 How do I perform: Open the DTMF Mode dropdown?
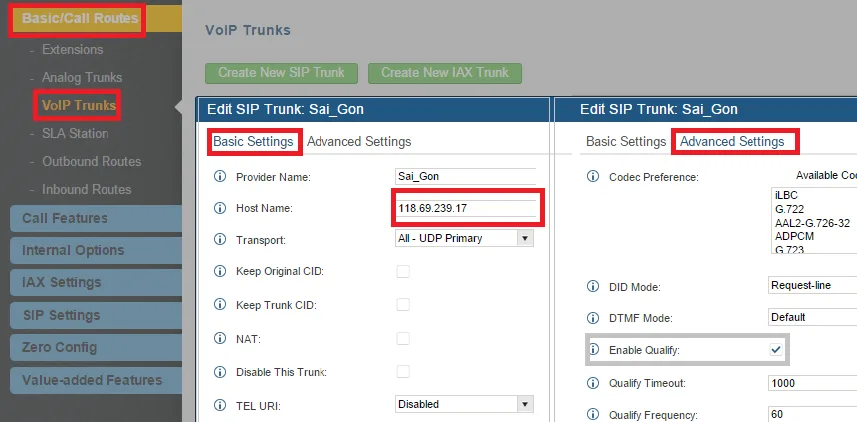pos(811,317)
